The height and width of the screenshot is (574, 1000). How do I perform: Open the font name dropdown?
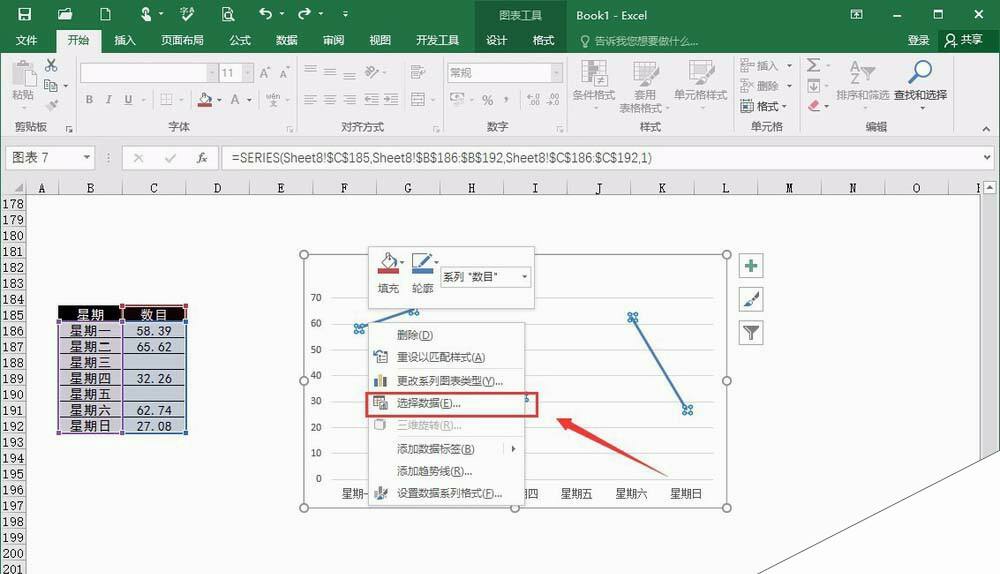(212, 73)
